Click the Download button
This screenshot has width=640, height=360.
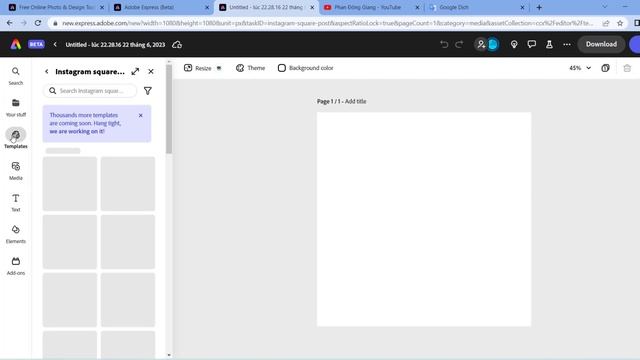601,44
